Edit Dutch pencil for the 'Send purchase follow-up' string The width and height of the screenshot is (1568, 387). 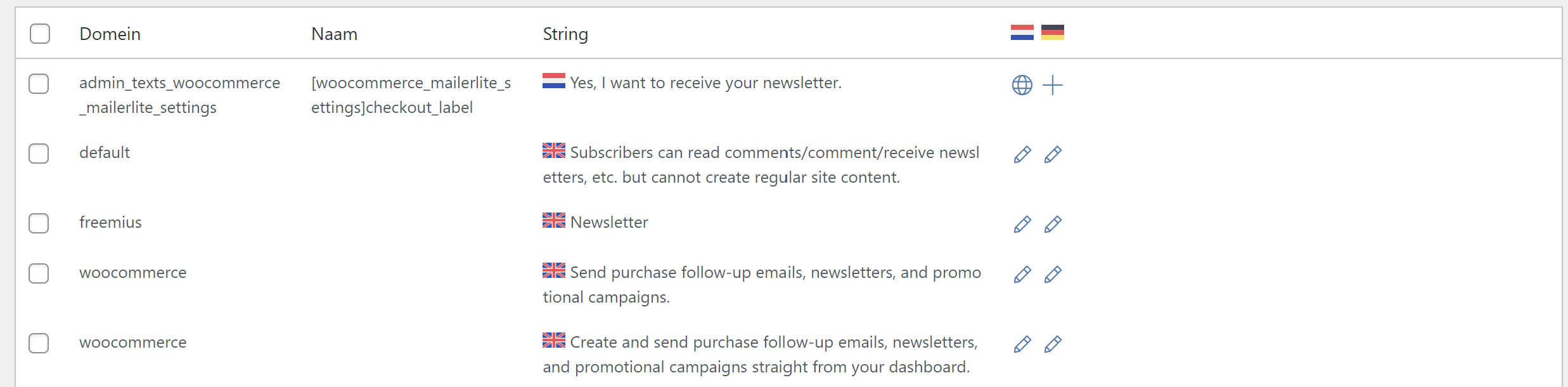click(1022, 275)
